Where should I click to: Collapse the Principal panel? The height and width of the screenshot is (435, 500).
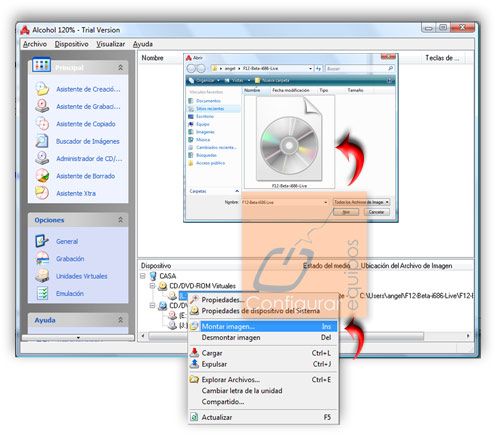[x=120, y=67]
